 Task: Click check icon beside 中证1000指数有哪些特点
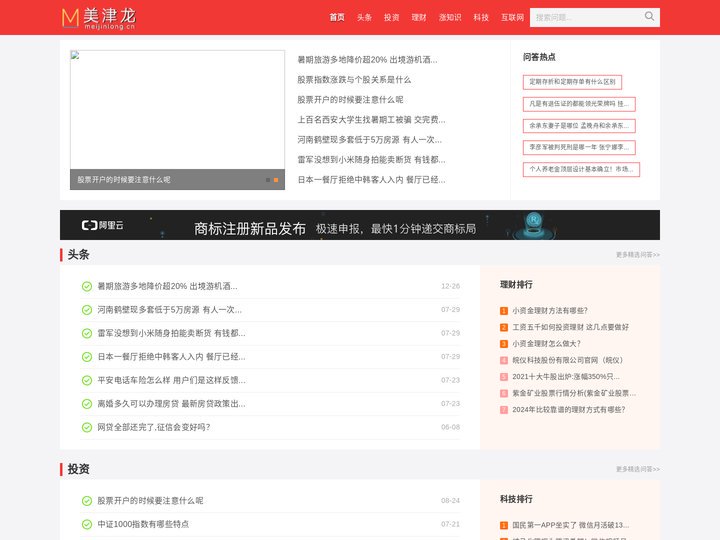[87, 524]
